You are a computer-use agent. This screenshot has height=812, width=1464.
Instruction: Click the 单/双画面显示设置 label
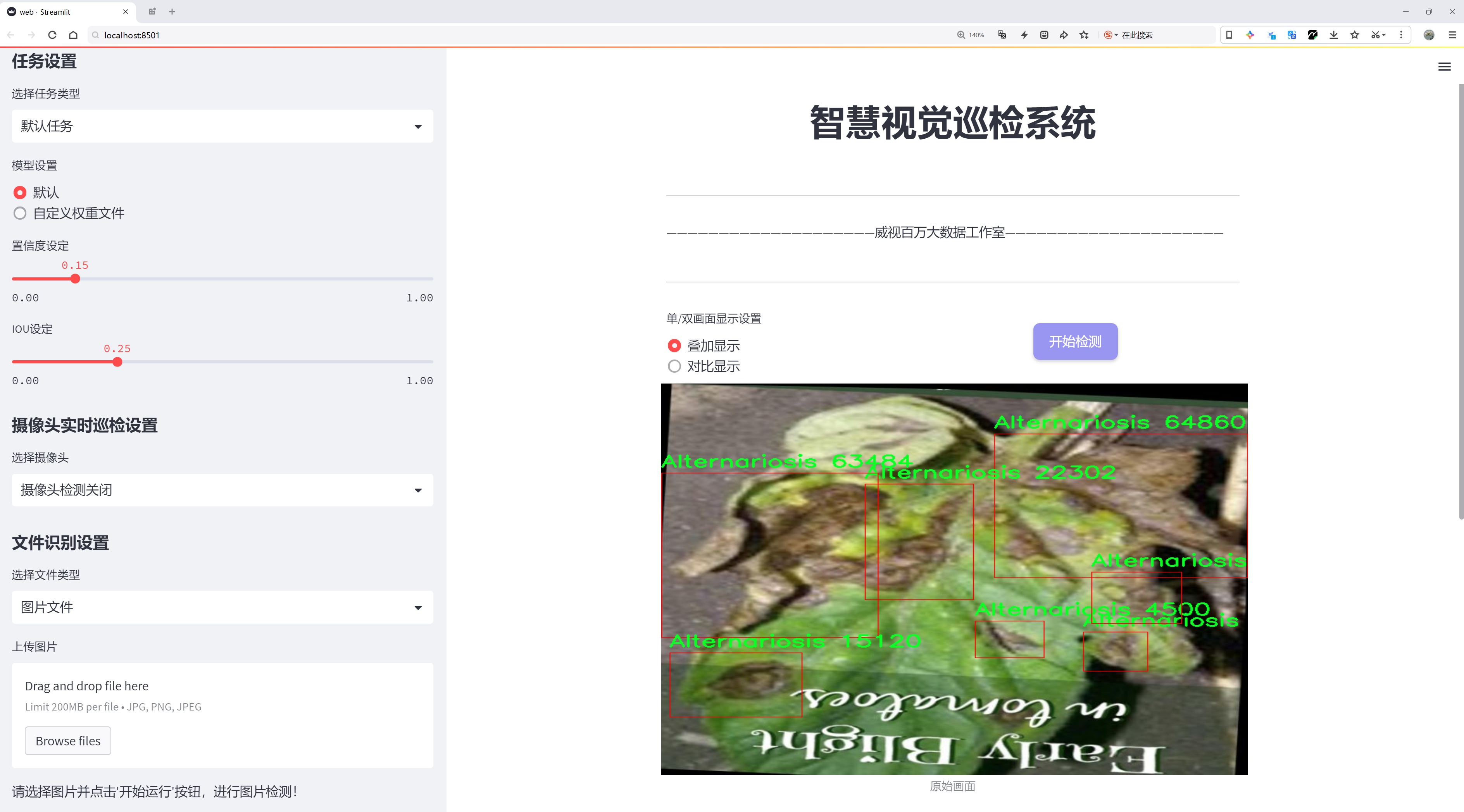click(x=713, y=318)
